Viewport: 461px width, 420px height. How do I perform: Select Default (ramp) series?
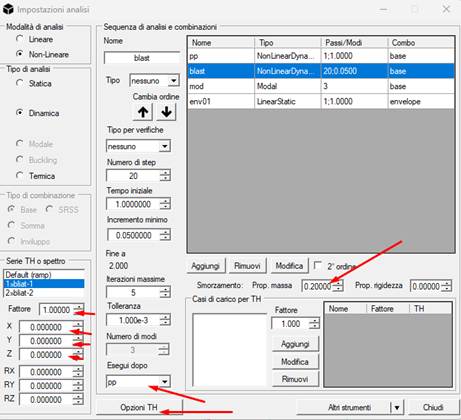(x=44, y=275)
